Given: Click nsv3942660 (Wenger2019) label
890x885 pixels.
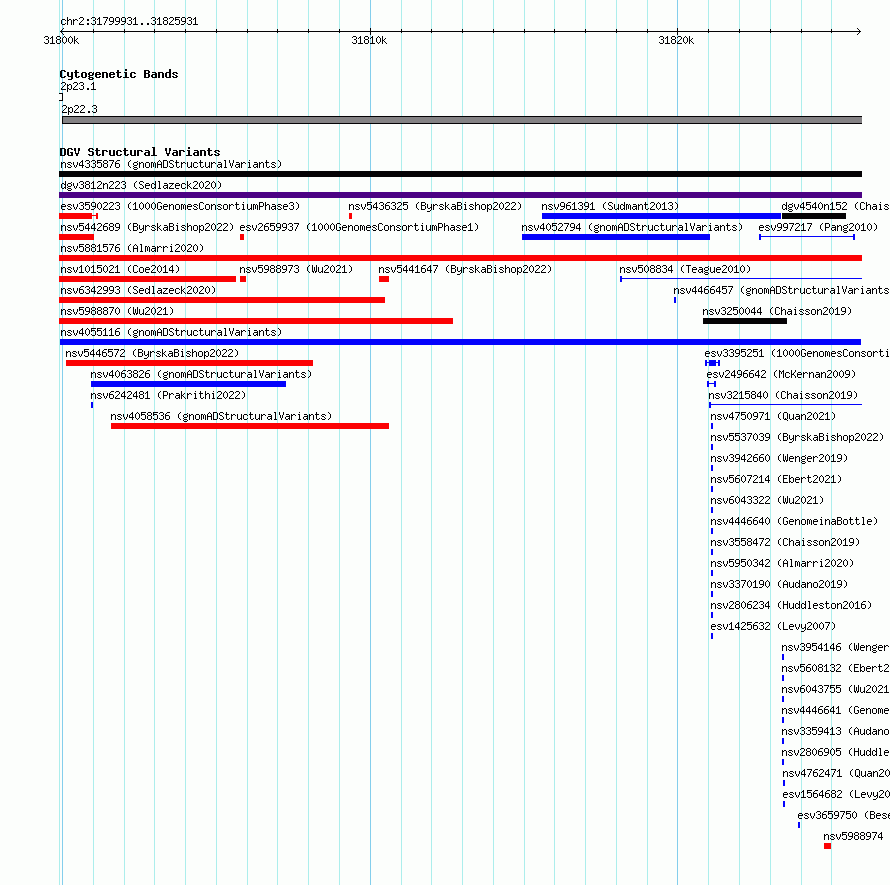Looking at the screenshot, I should 779,459.
